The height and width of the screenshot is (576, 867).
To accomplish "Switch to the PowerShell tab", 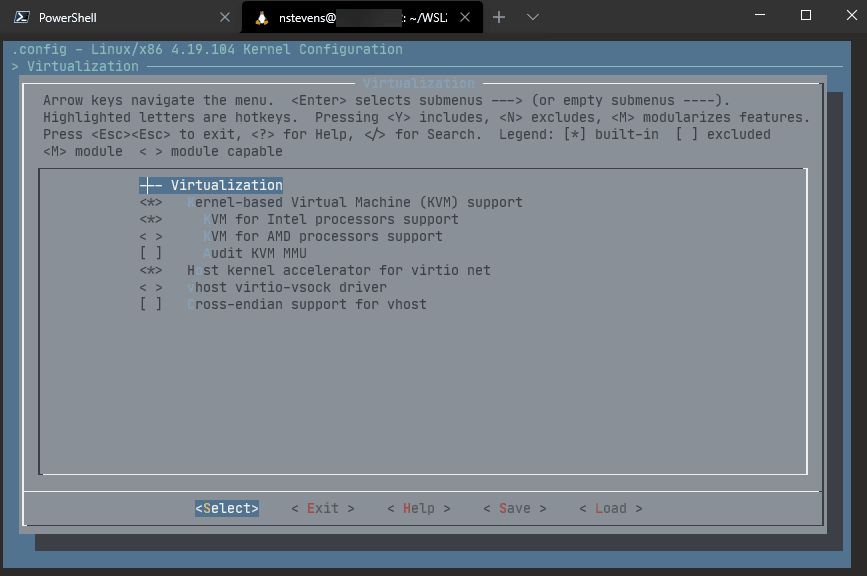I will [122, 17].
